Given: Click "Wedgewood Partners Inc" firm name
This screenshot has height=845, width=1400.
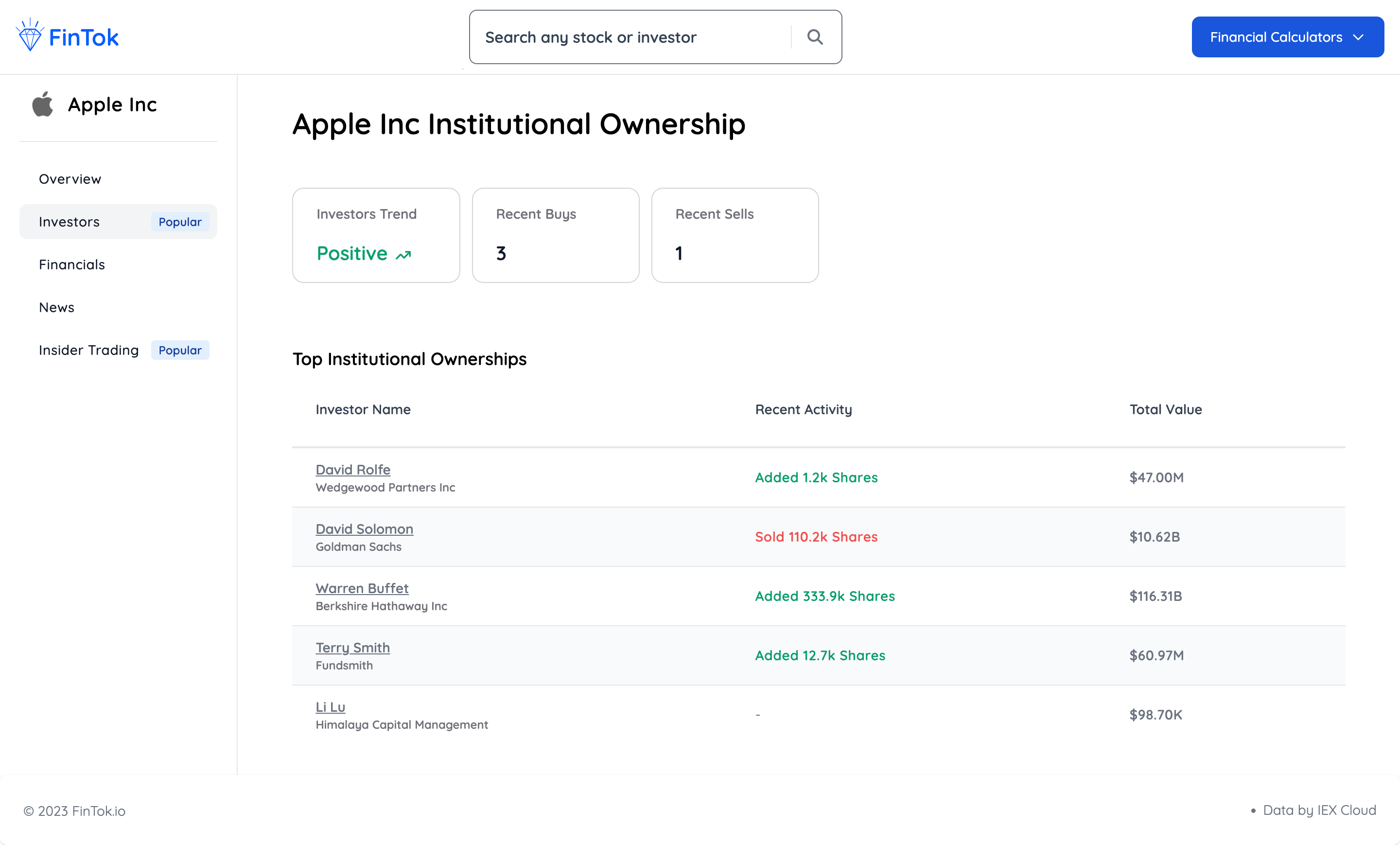Looking at the screenshot, I should coord(385,488).
